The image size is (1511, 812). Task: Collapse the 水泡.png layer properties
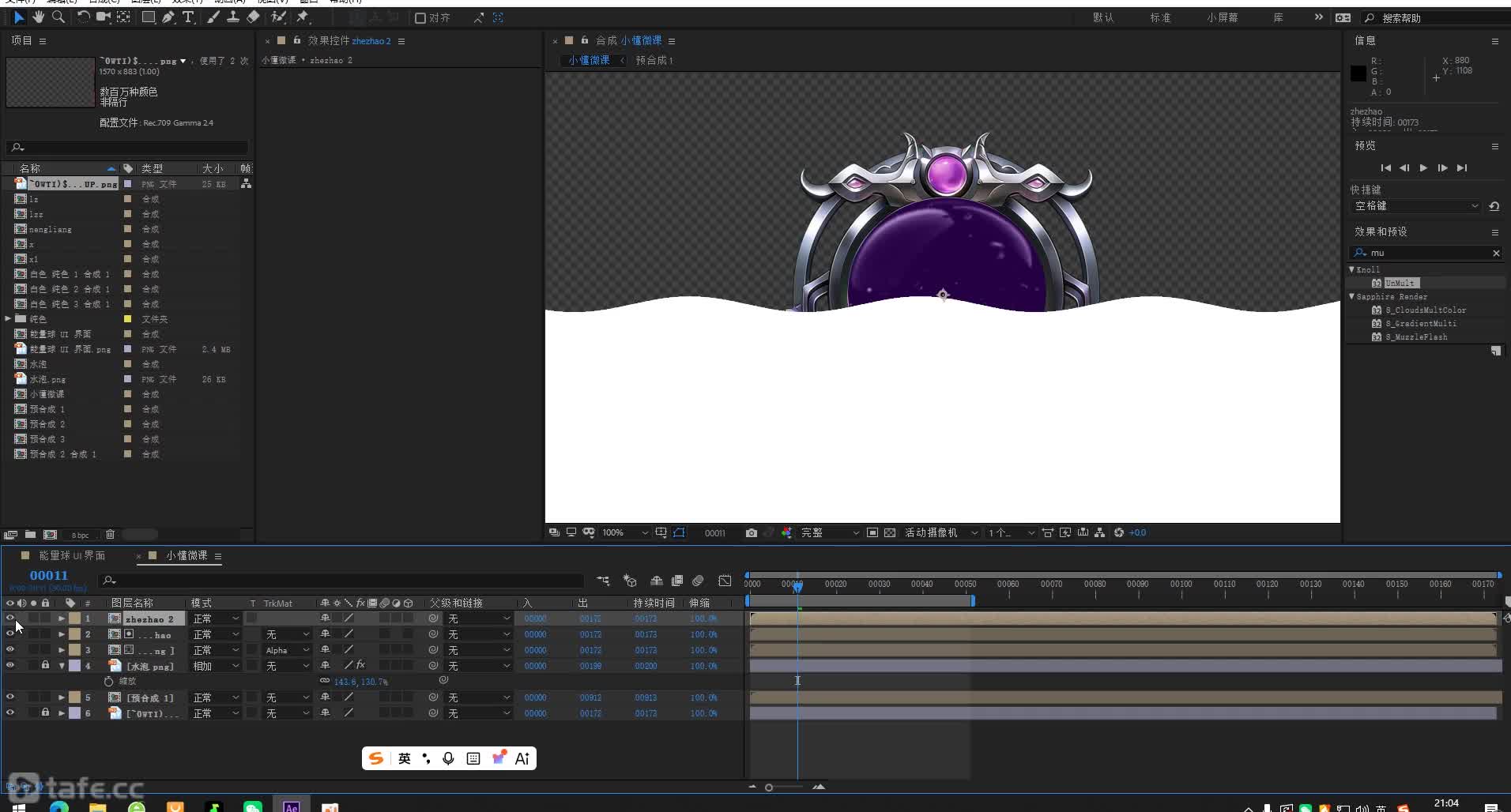coord(62,666)
